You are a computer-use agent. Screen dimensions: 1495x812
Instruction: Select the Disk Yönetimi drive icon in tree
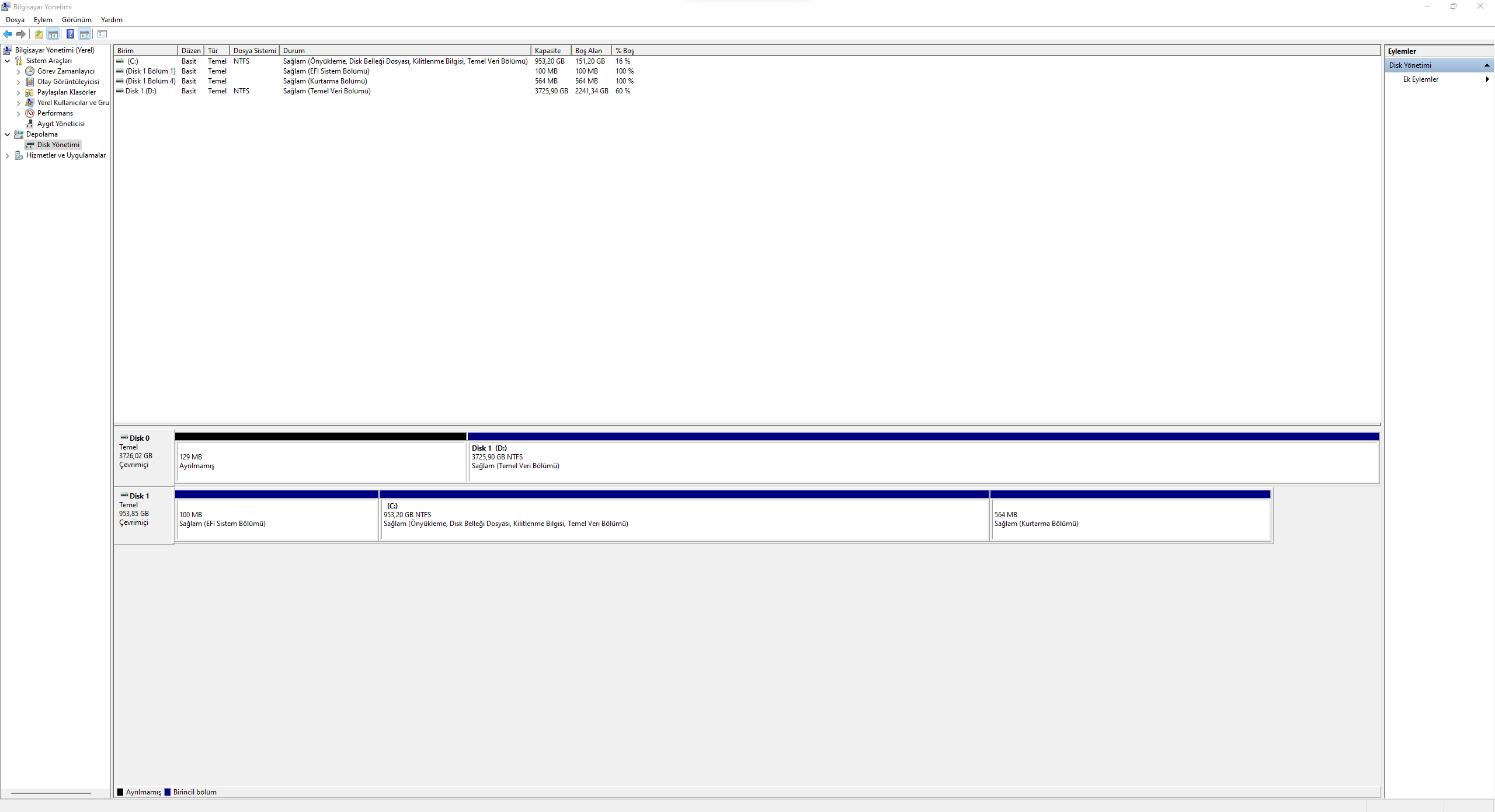click(30, 145)
